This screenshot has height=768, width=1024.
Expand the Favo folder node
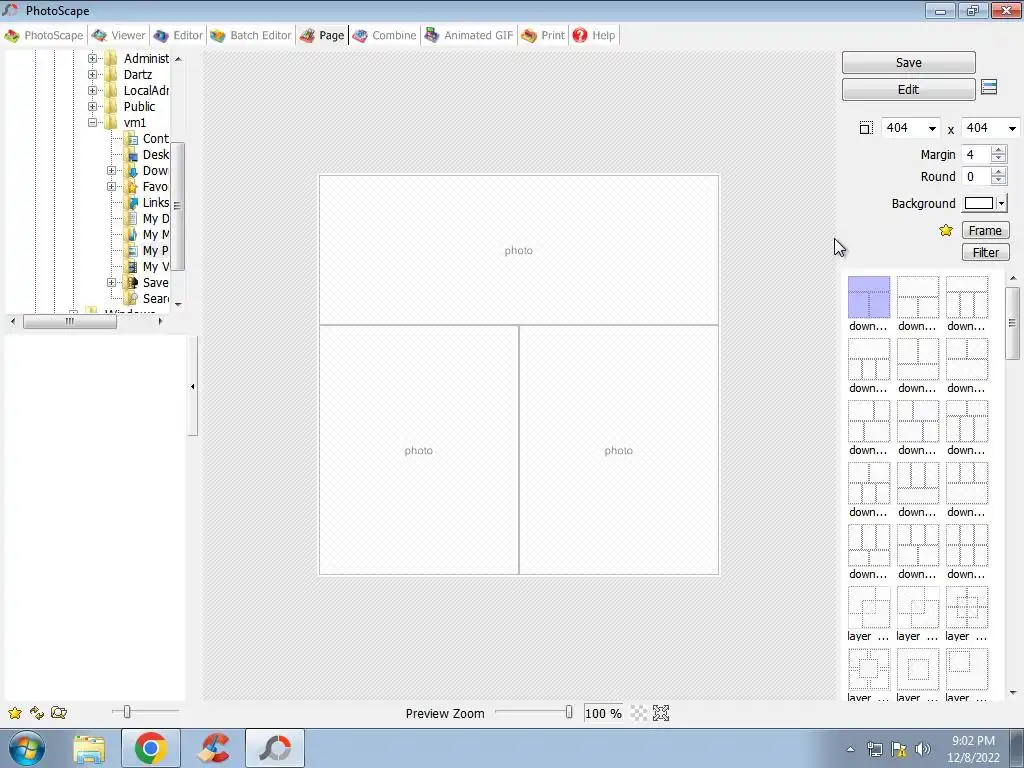click(111, 187)
